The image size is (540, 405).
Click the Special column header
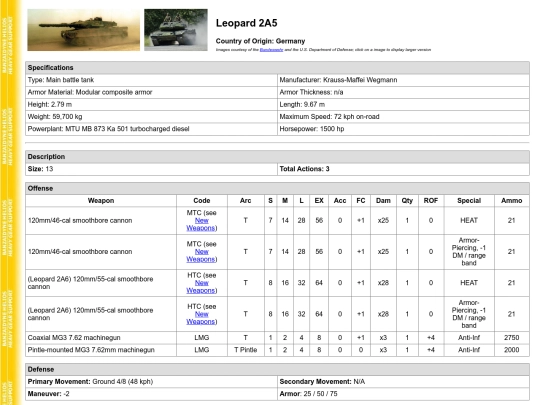(x=469, y=200)
